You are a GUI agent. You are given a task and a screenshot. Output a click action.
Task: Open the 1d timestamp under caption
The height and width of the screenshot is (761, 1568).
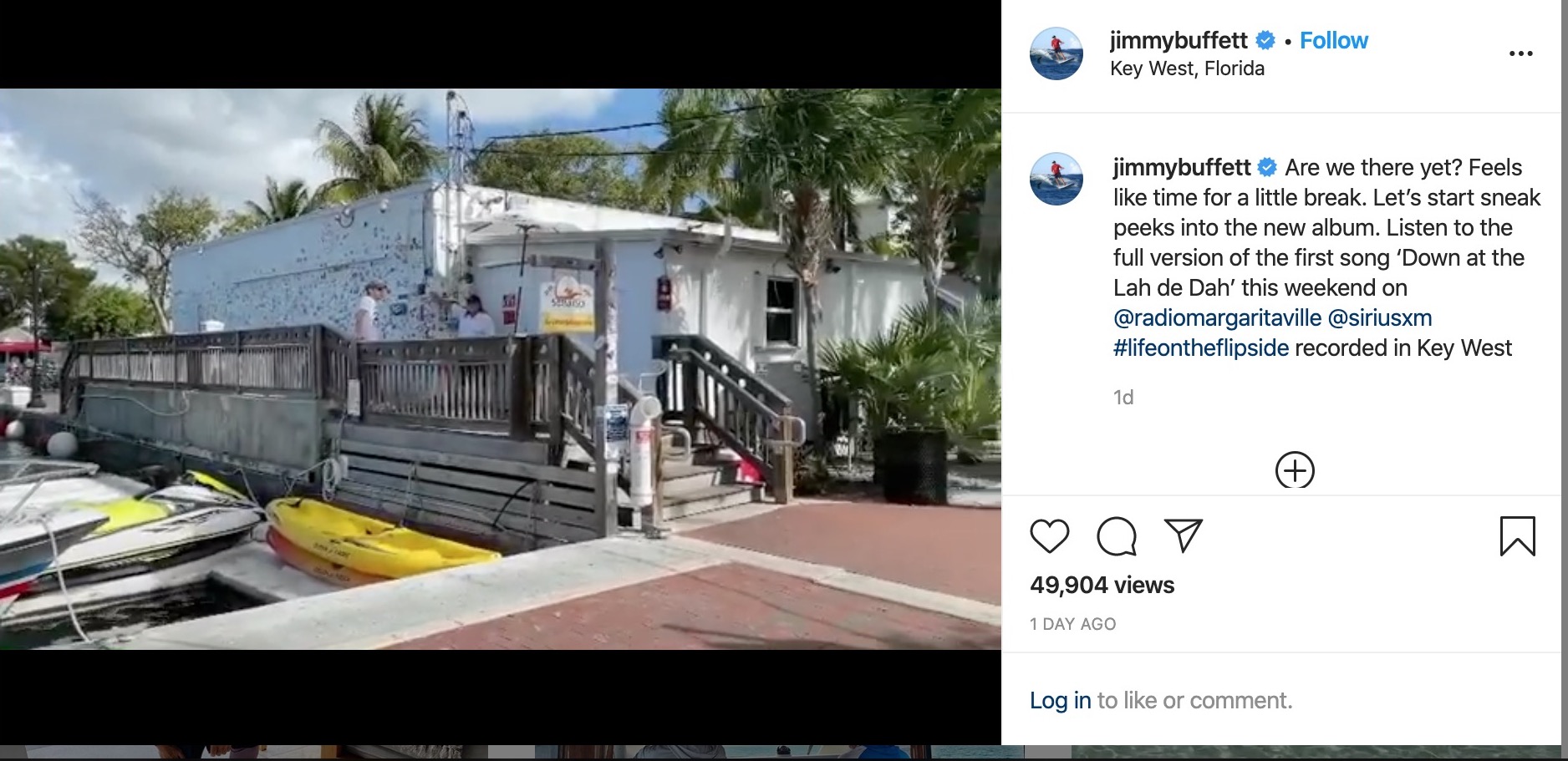point(1123,398)
